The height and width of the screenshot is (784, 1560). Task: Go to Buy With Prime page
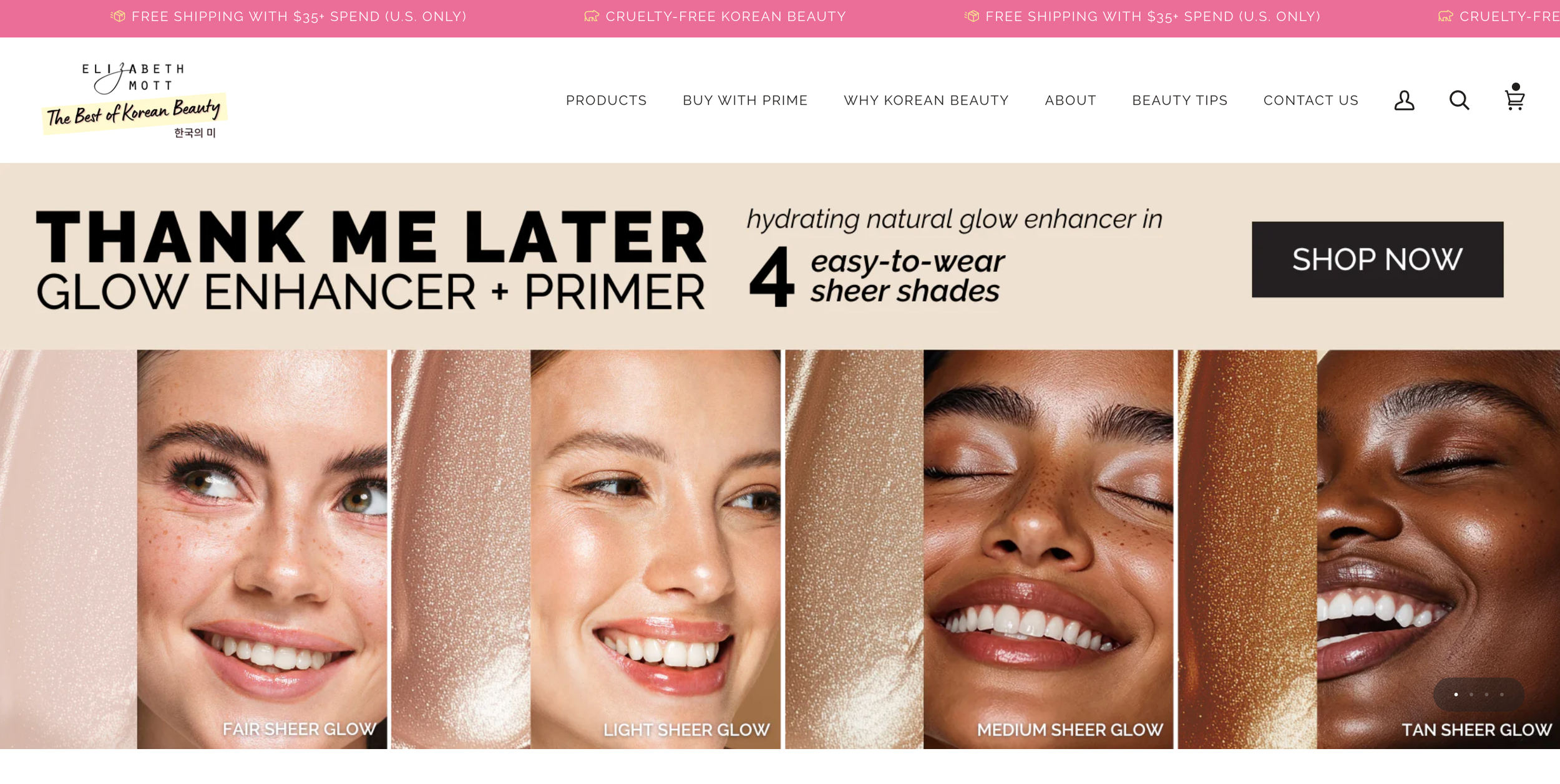(x=745, y=100)
